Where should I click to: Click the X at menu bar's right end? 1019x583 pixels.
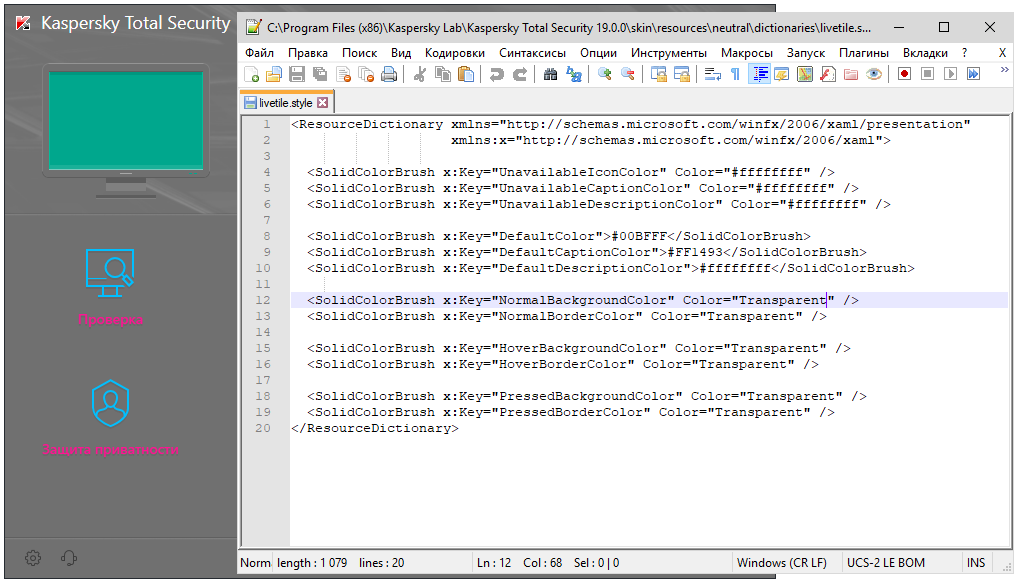(1002, 53)
